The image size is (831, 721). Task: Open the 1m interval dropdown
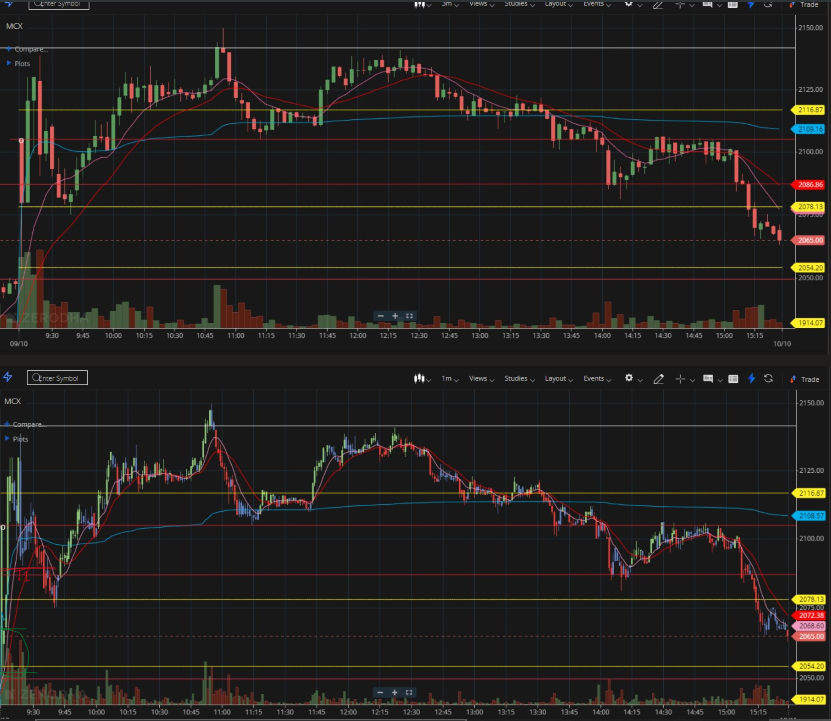[450, 379]
